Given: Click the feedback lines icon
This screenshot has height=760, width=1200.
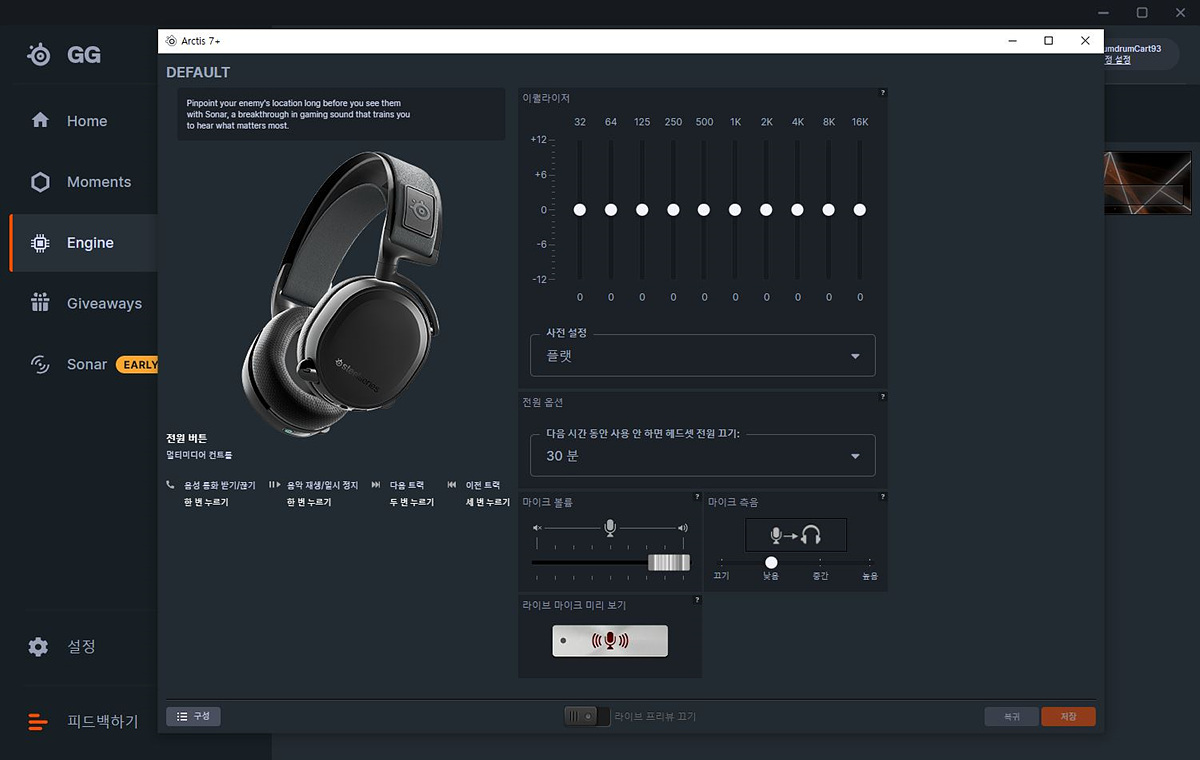Looking at the screenshot, I should pyautogui.click(x=38, y=721).
